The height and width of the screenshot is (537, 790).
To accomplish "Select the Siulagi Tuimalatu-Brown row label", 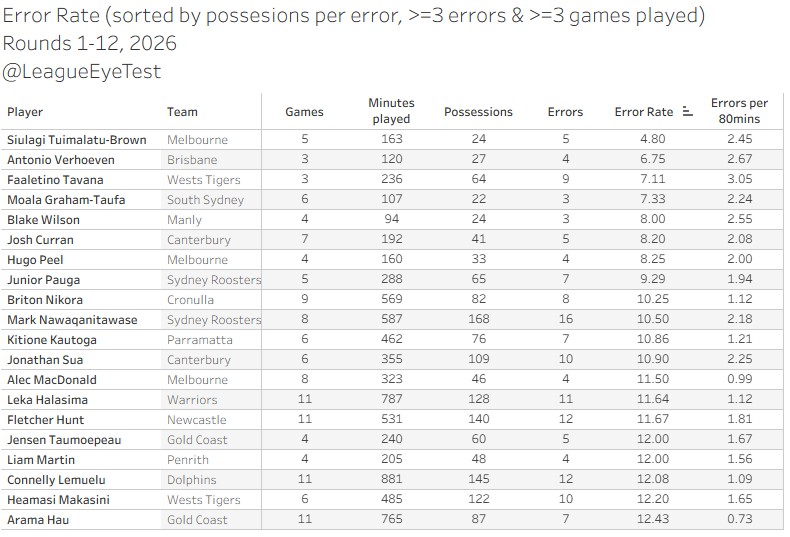I will pos(77,140).
